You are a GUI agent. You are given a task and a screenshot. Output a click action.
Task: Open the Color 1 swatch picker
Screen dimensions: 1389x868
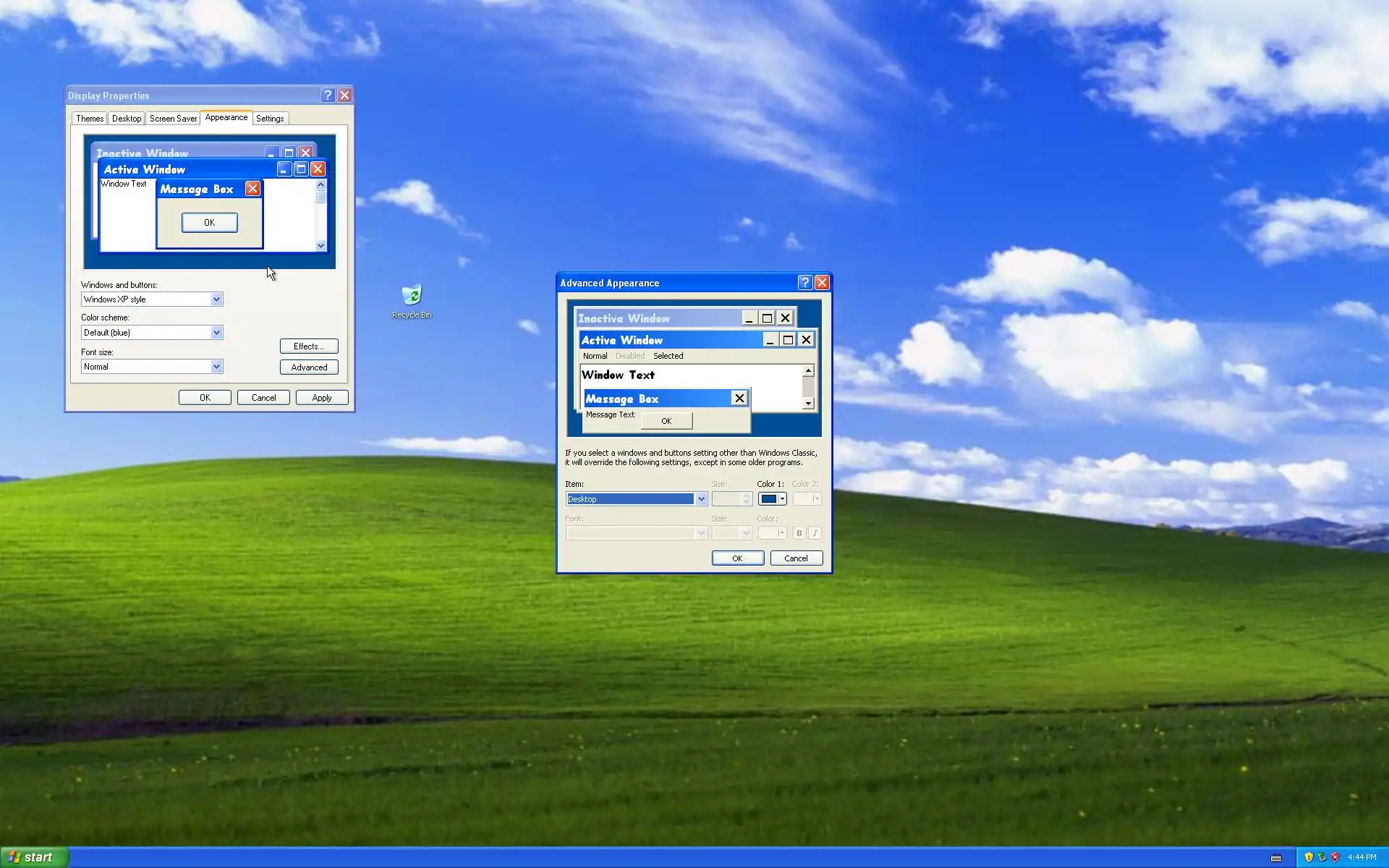772,499
